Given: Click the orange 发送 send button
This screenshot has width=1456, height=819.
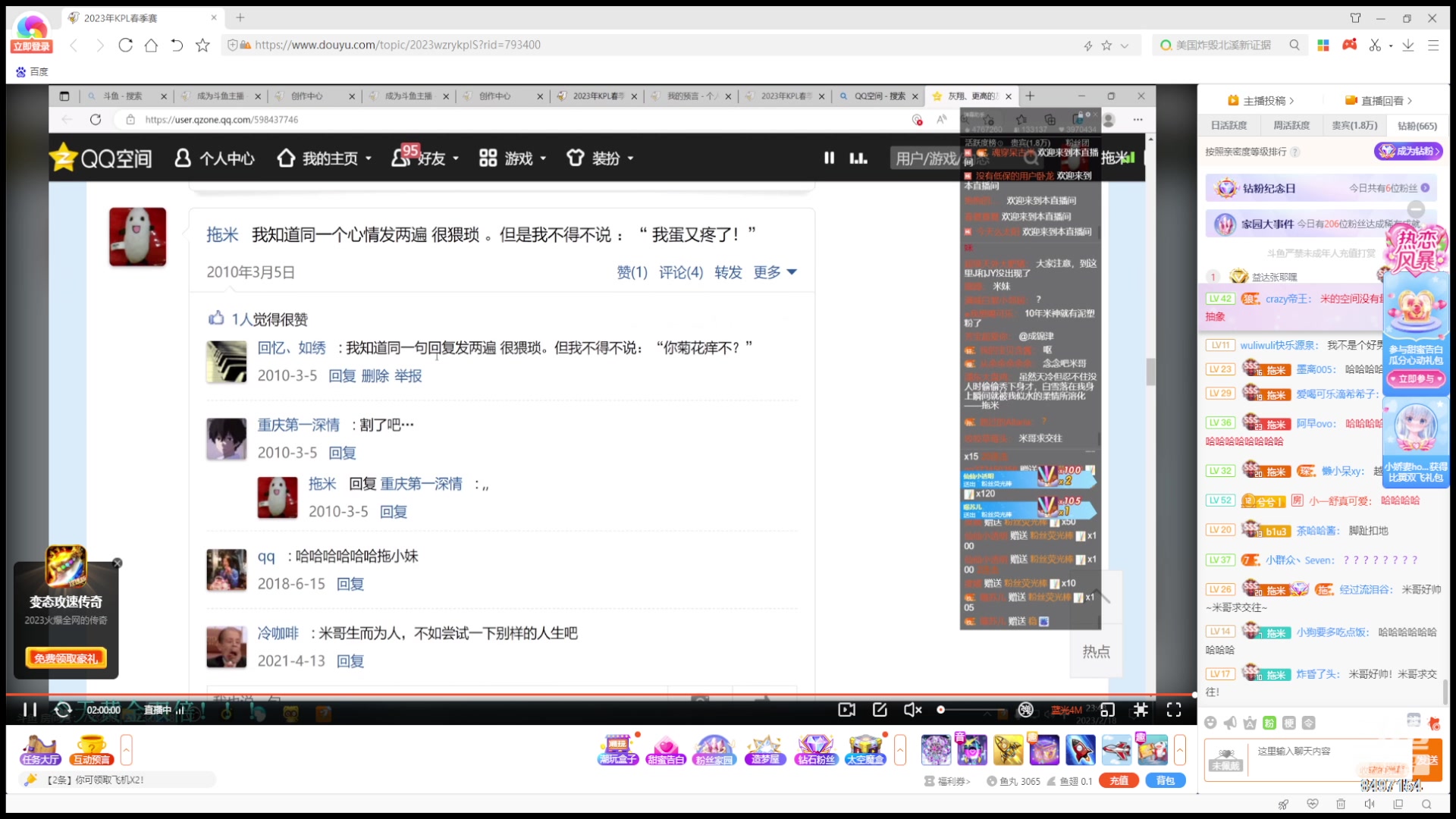Looking at the screenshot, I should tap(1427, 760).
